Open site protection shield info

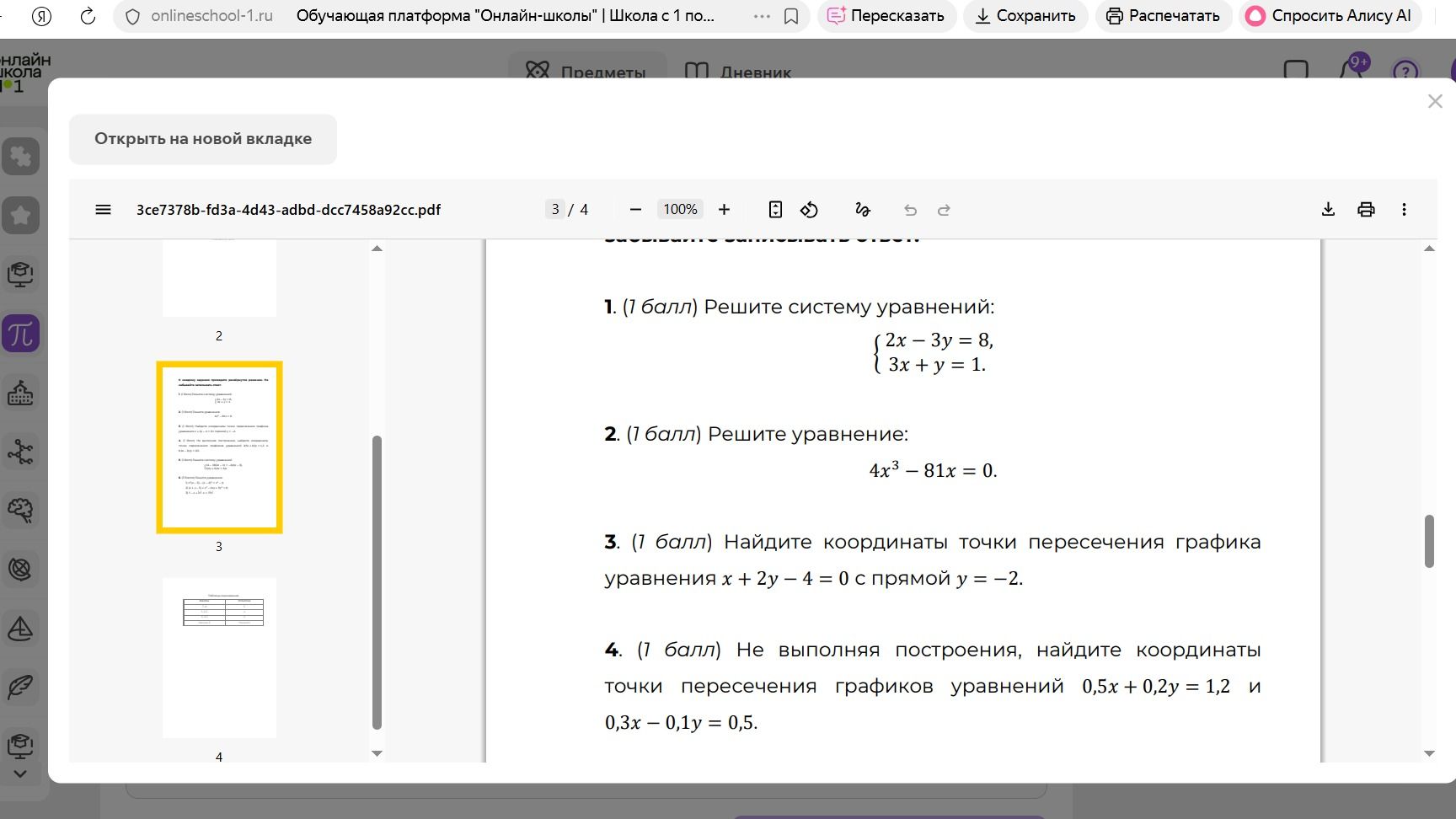click(131, 16)
